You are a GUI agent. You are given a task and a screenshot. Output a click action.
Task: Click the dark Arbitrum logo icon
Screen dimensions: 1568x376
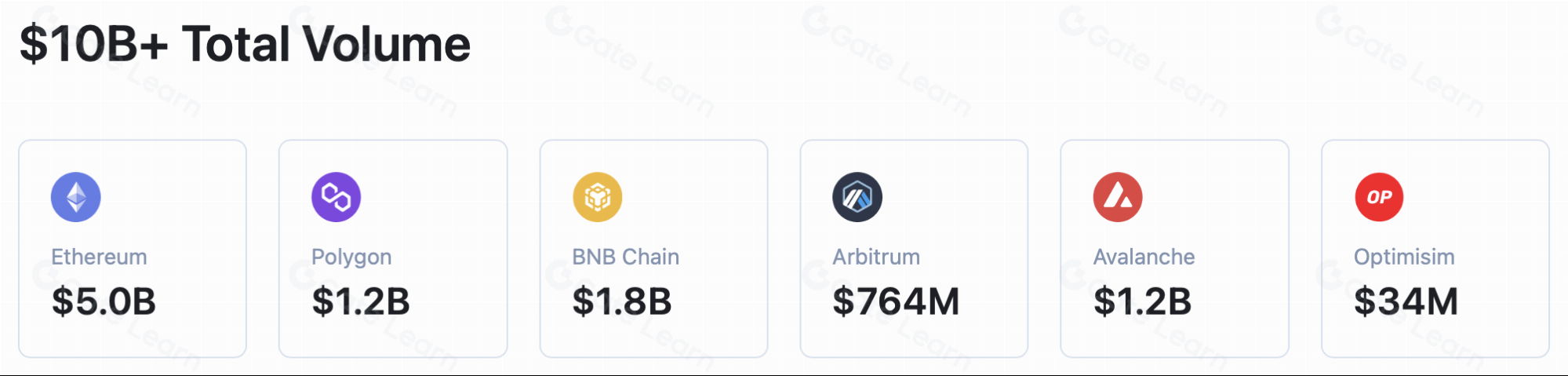pyautogui.click(x=857, y=197)
